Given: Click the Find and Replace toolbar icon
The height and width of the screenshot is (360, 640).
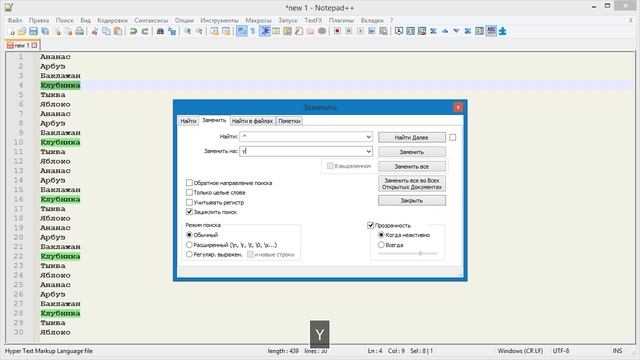Looking at the screenshot, I should pos(172,31).
